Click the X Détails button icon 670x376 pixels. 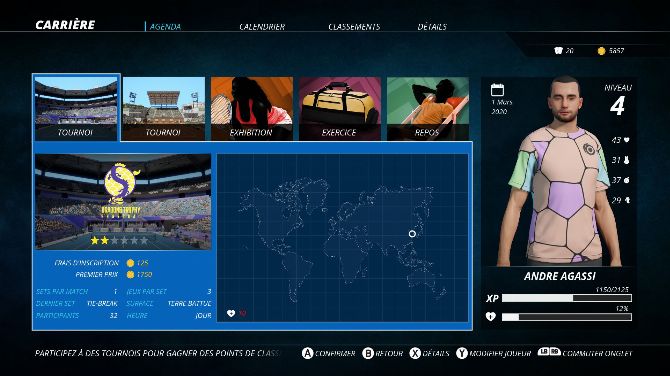tap(415, 353)
